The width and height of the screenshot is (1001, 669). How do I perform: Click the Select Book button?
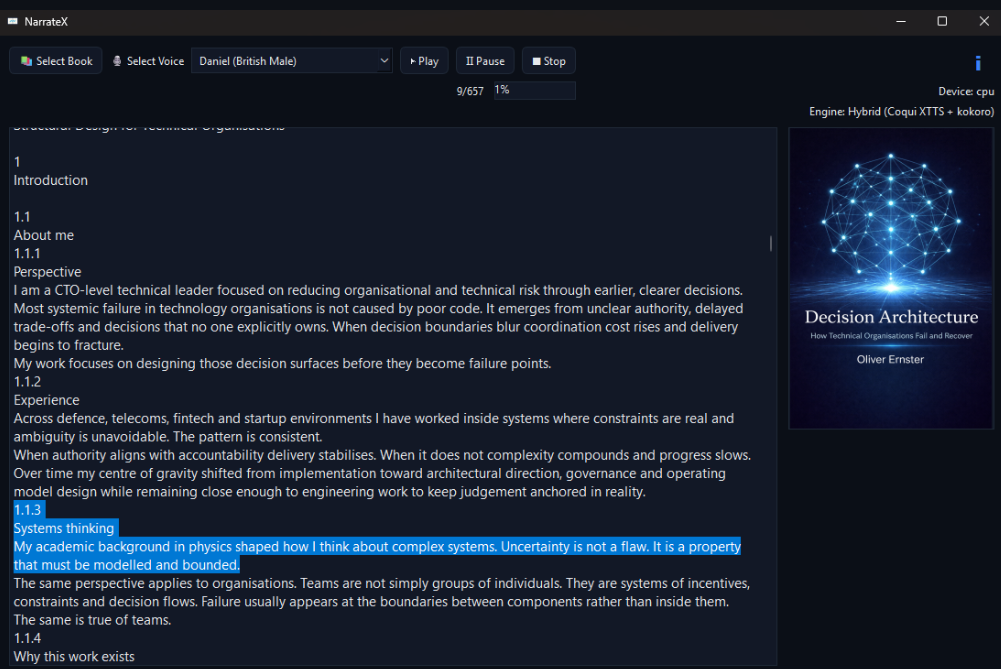pyautogui.click(x=56, y=61)
